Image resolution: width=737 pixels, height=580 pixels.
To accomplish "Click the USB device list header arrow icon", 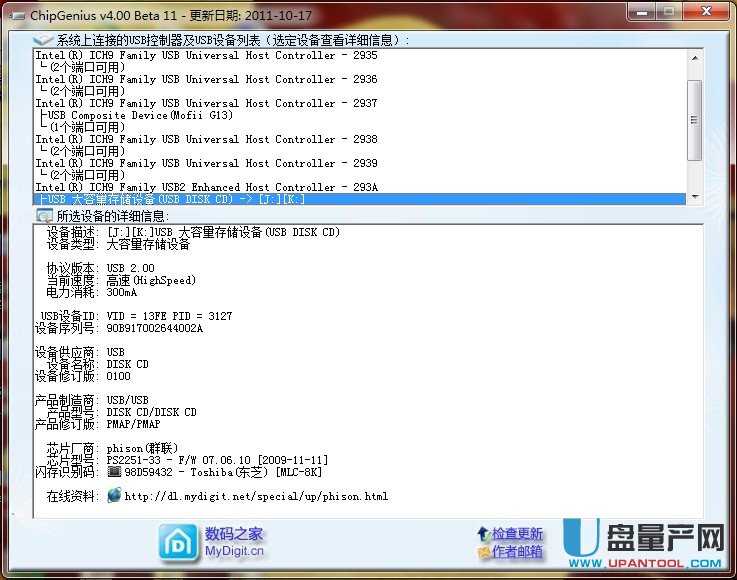I will click(44, 40).
